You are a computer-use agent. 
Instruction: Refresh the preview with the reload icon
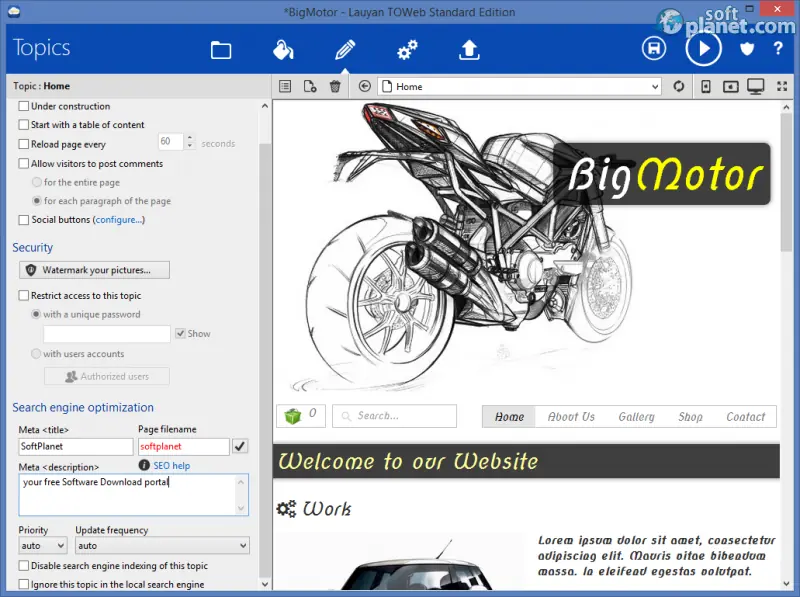679,86
